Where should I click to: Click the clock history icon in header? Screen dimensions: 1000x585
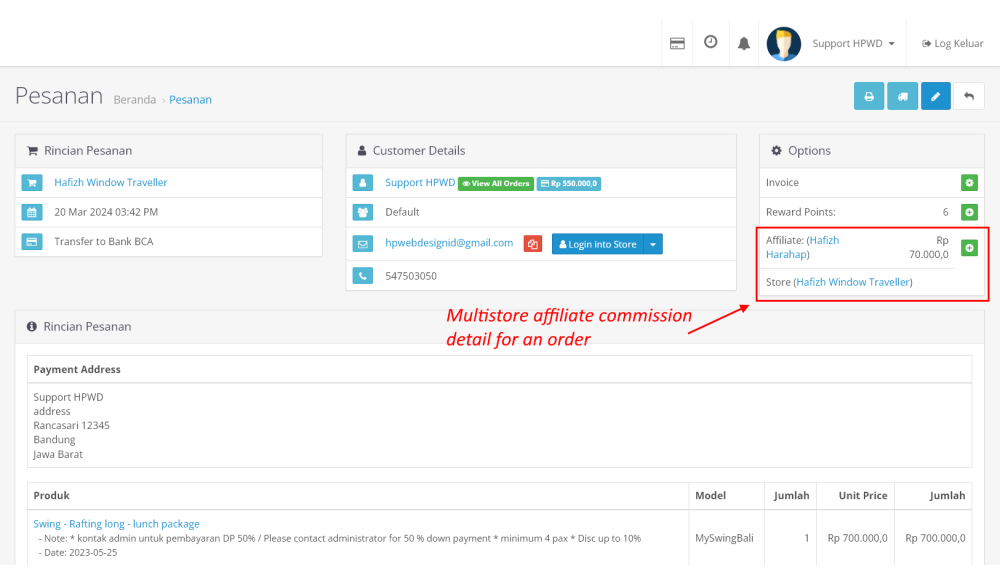(x=710, y=43)
